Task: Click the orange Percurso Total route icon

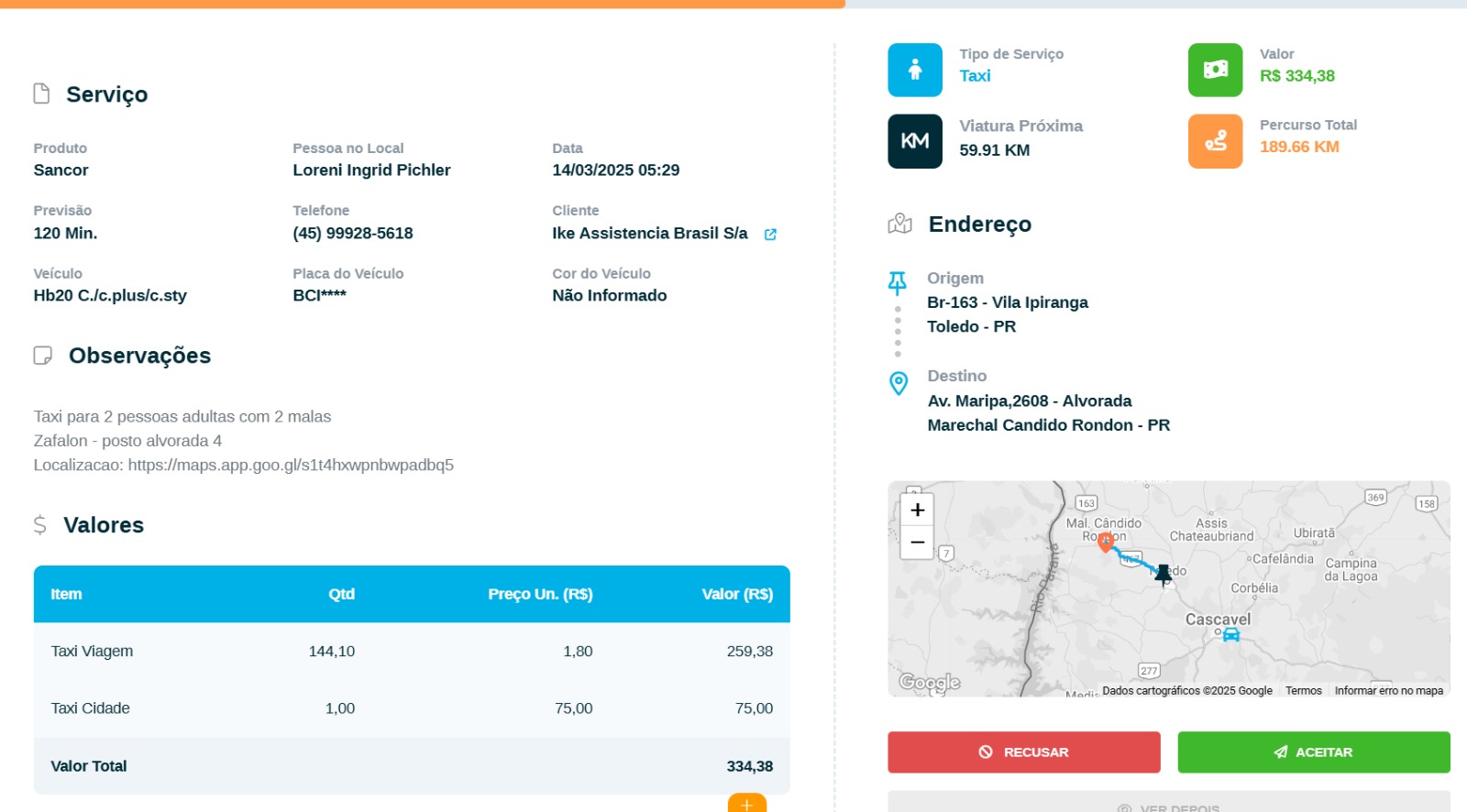Action: pos(1215,141)
